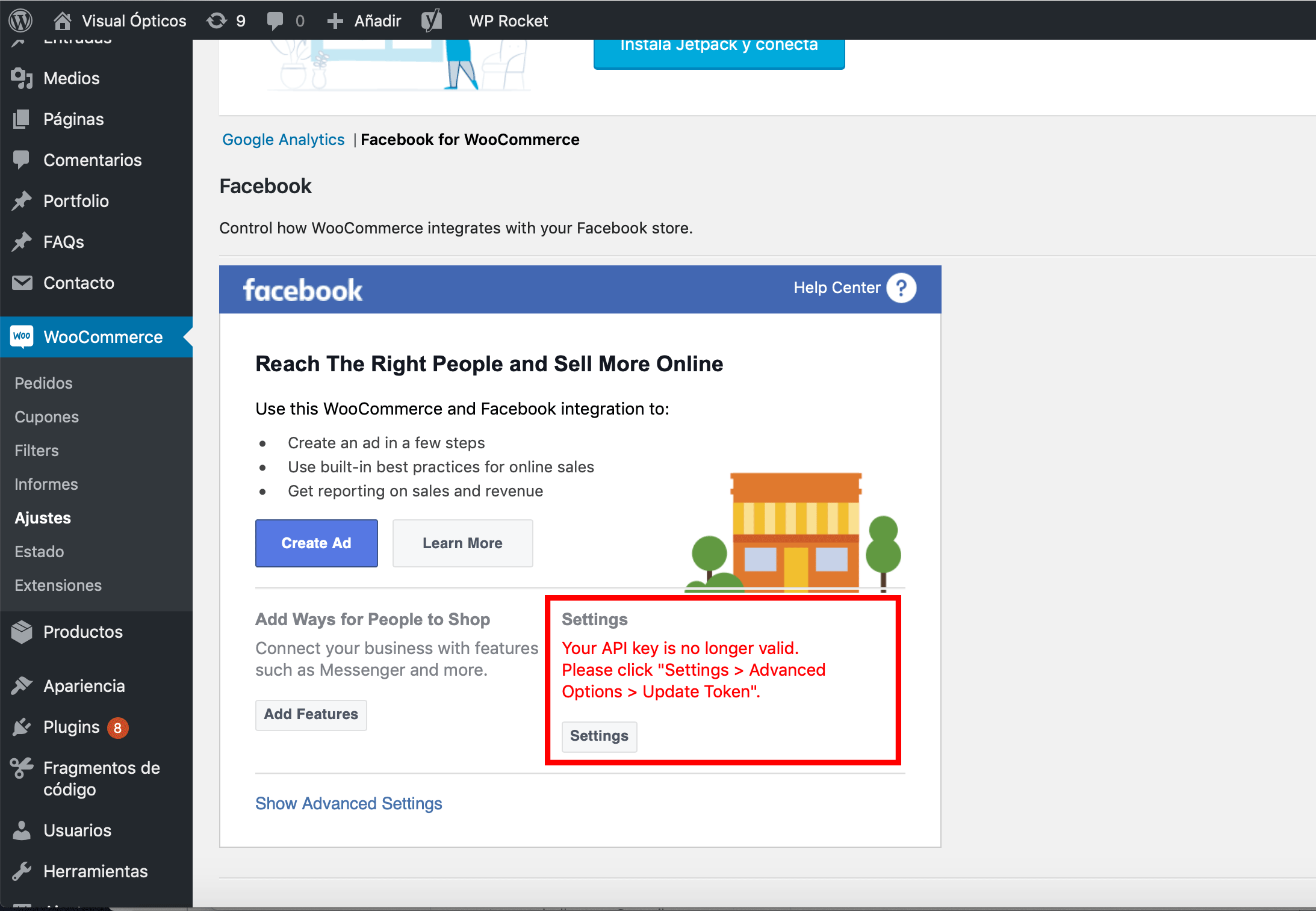Click the API key no longer valid message
1316x911 pixels.
click(694, 670)
